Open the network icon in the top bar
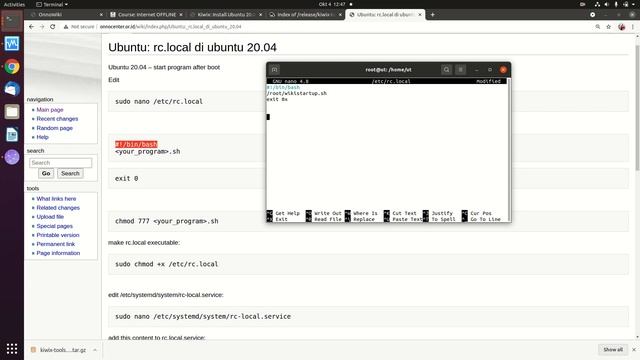The image size is (640, 360). pos(597,4)
